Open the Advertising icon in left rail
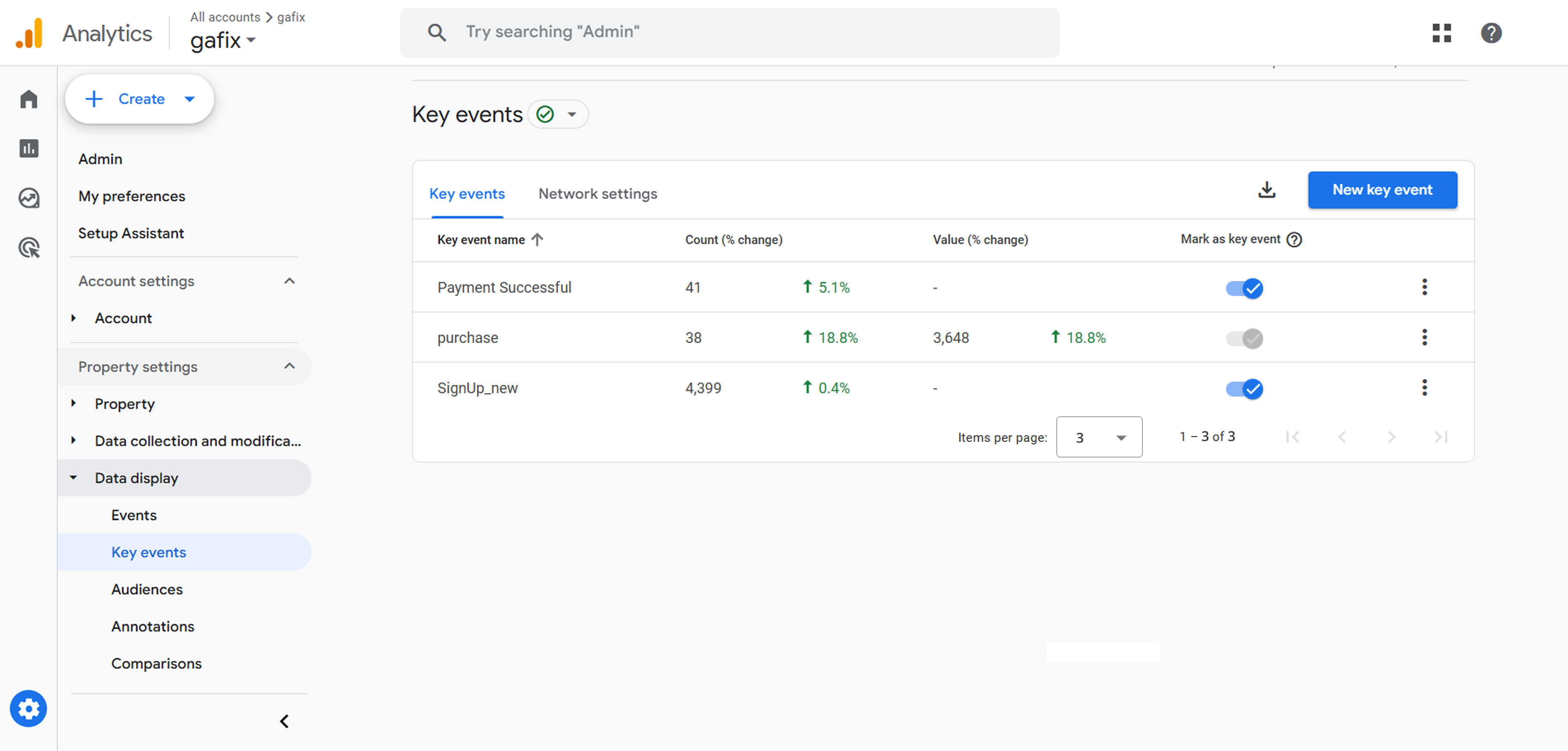This screenshot has height=751, width=1568. click(28, 248)
